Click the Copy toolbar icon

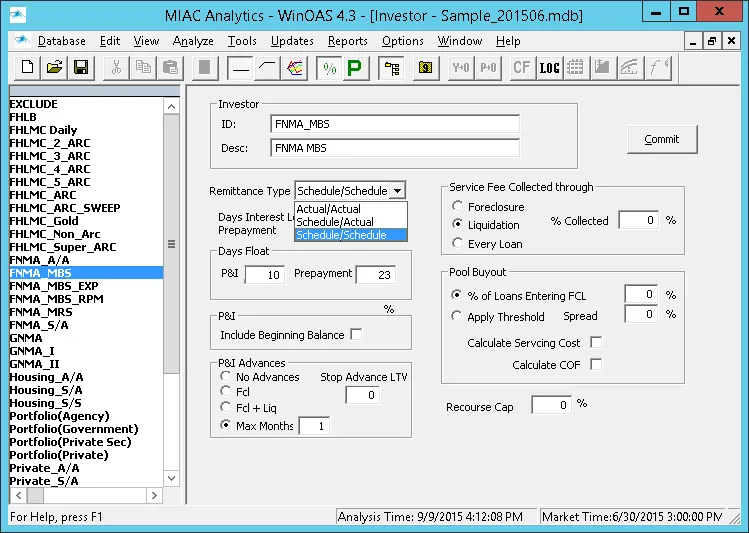point(143,68)
